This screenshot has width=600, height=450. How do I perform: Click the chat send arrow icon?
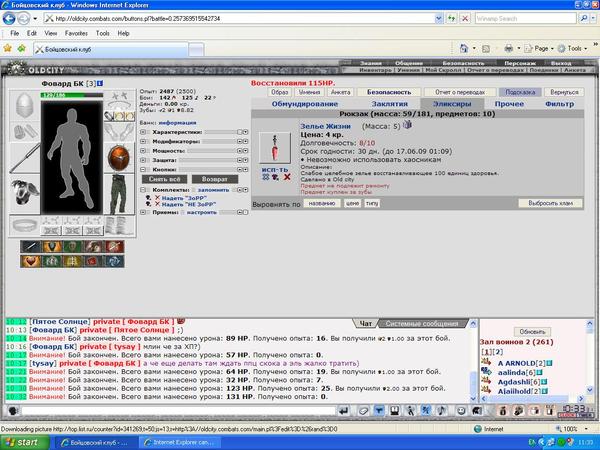click(x=344, y=411)
